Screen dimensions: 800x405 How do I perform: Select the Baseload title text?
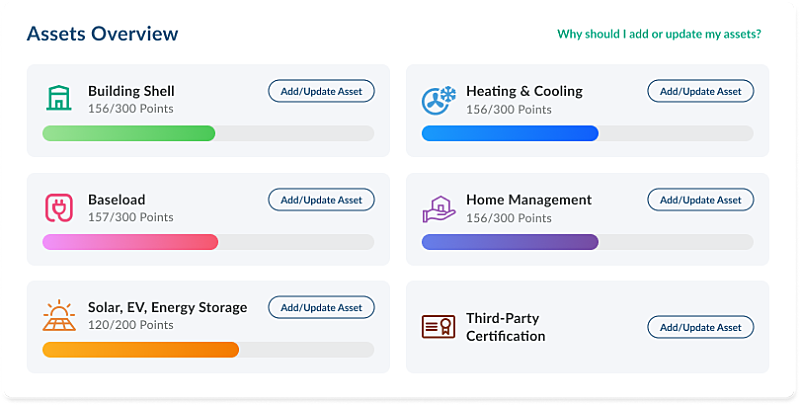point(117,199)
